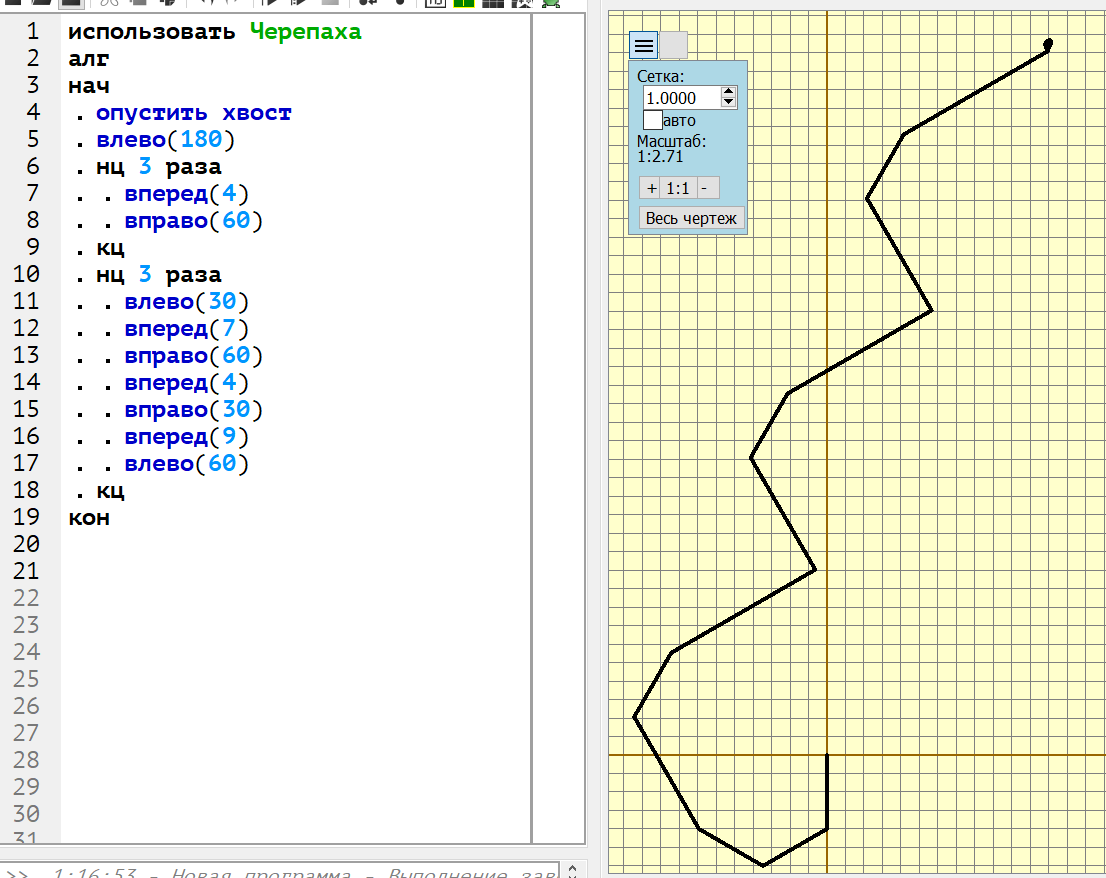Screen dimensions: 1106x878
Task: Click the second 'нц 3 раза' on line 10
Action: pos(159,274)
